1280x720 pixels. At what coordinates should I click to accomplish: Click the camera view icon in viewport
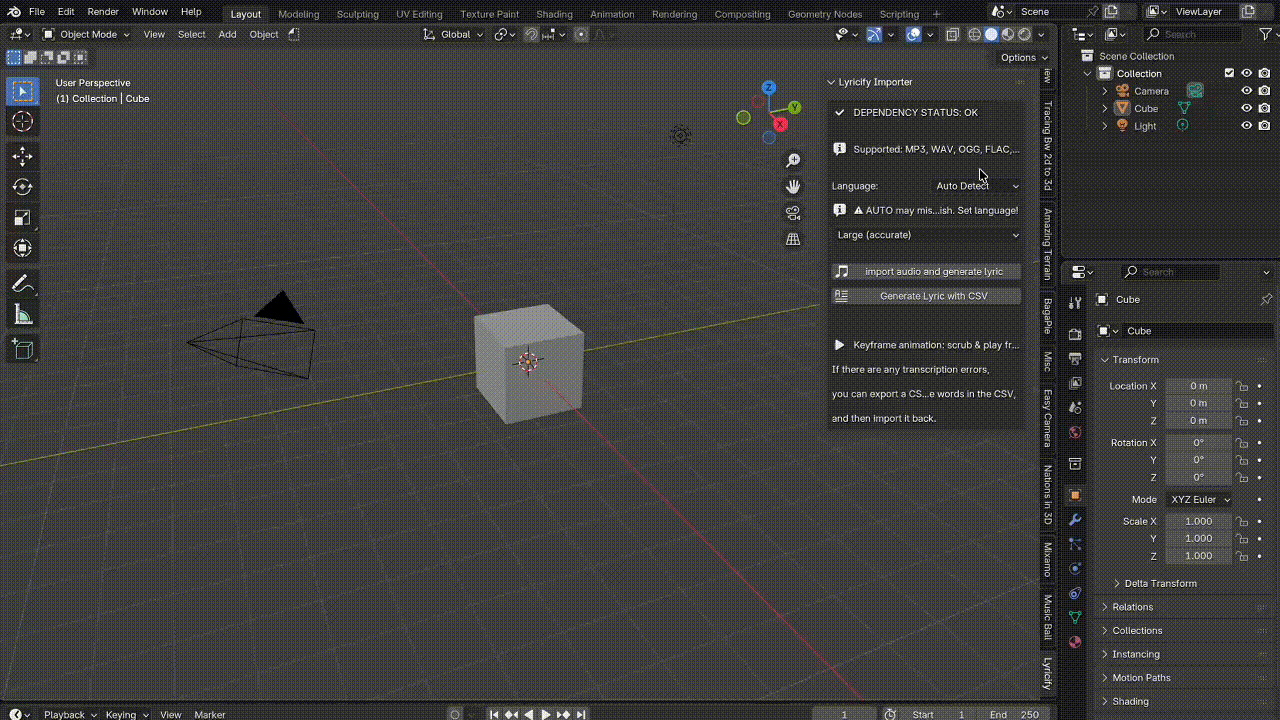click(793, 213)
